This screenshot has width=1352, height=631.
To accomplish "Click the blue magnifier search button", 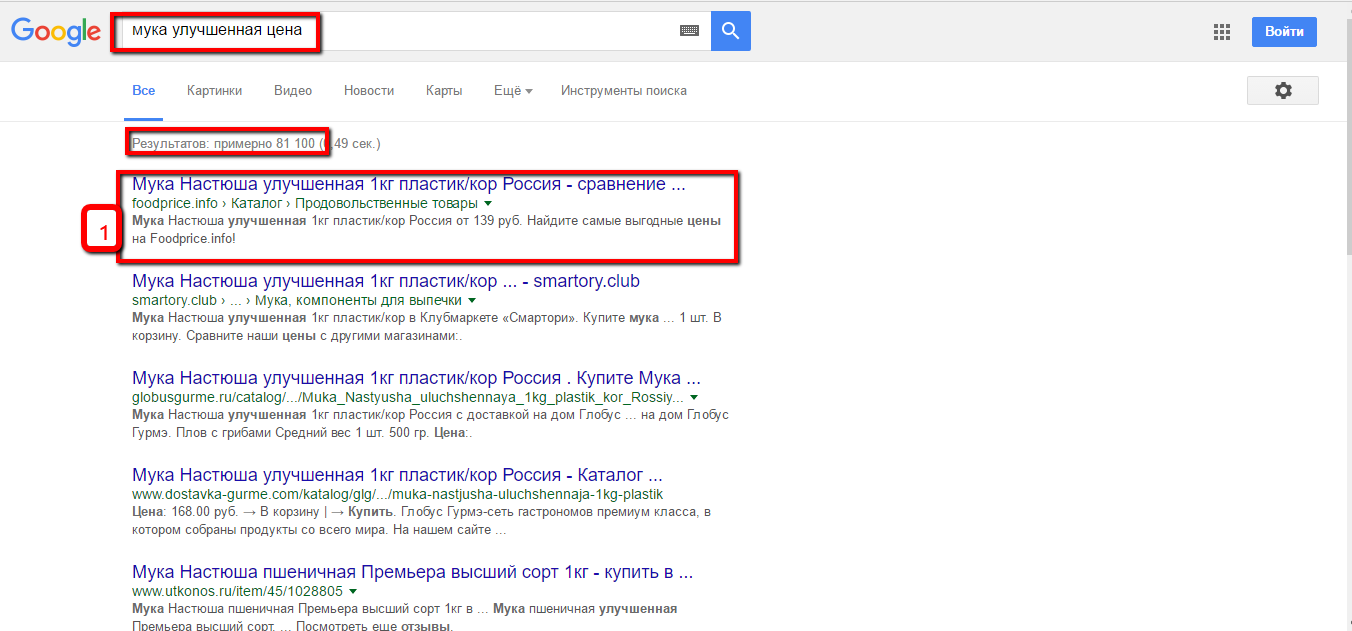I will (731, 31).
